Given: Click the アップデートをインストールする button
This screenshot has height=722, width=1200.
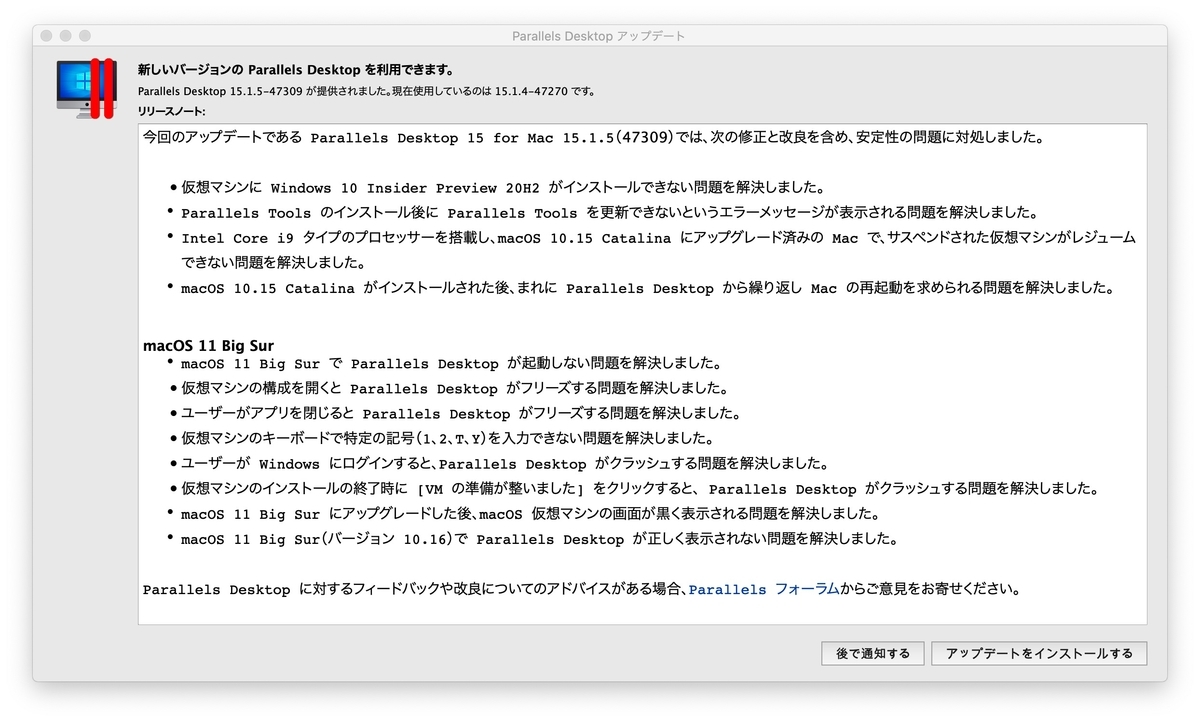Looking at the screenshot, I should point(1039,653).
